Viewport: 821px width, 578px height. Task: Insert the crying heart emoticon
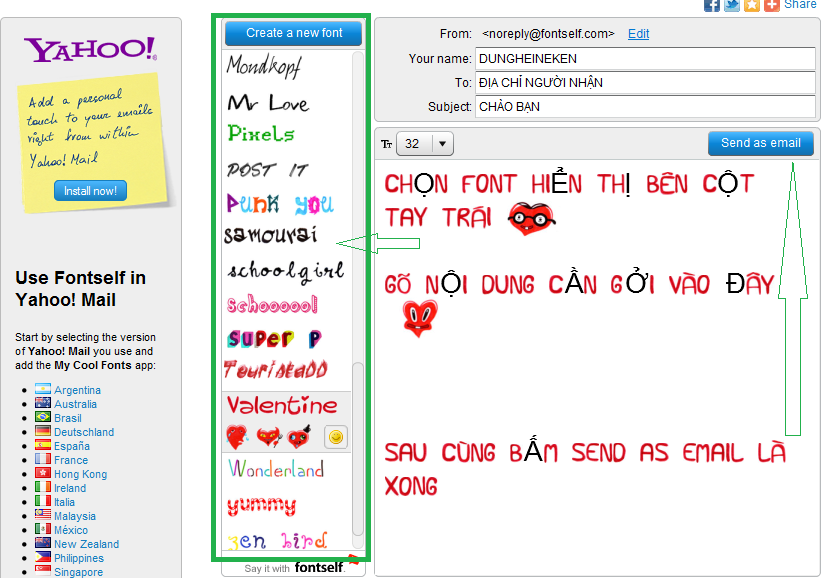(x=237, y=437)
